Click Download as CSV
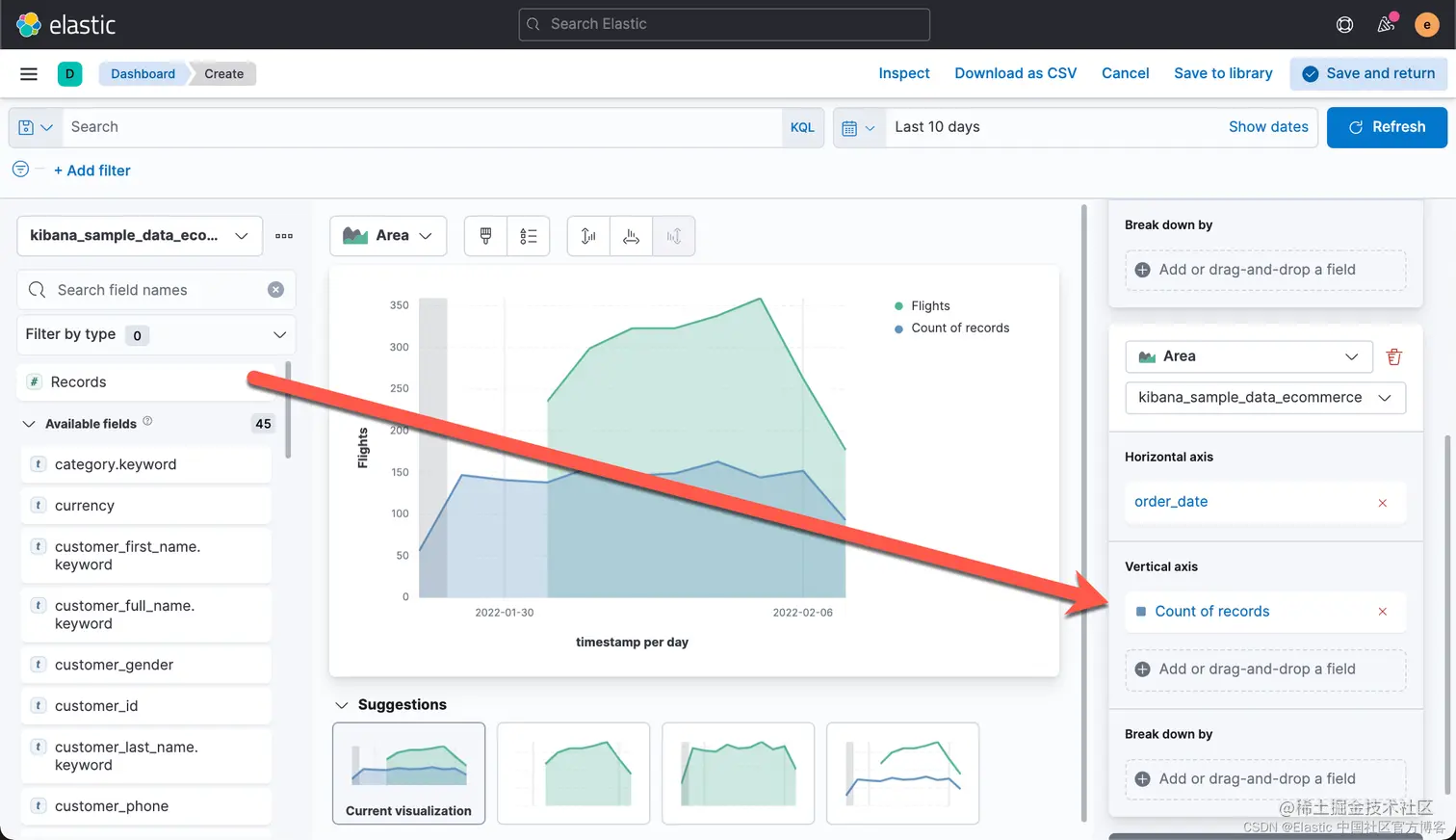Screen dimensions: 1456x840 1016,73
